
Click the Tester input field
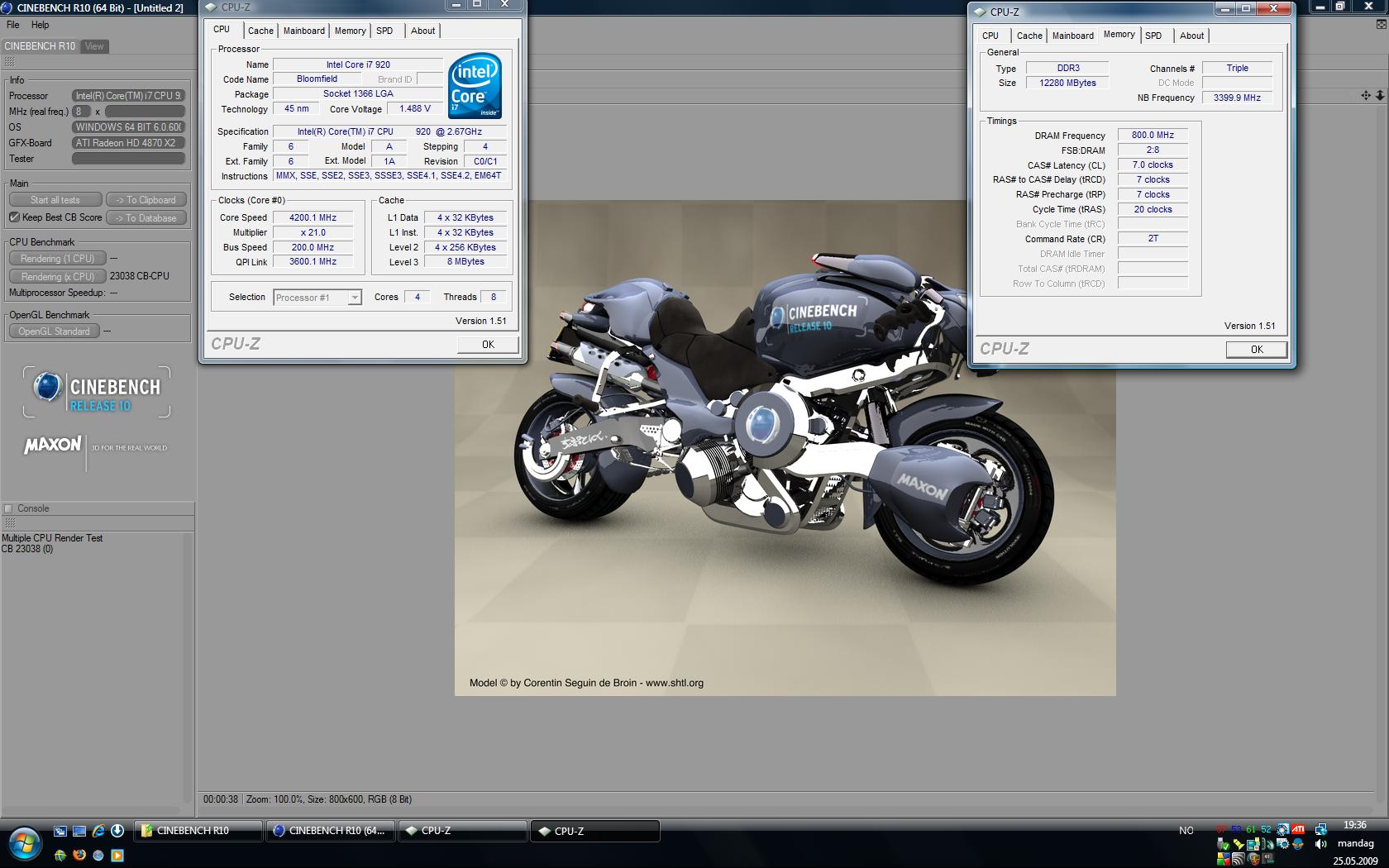(x=128, y=159)
